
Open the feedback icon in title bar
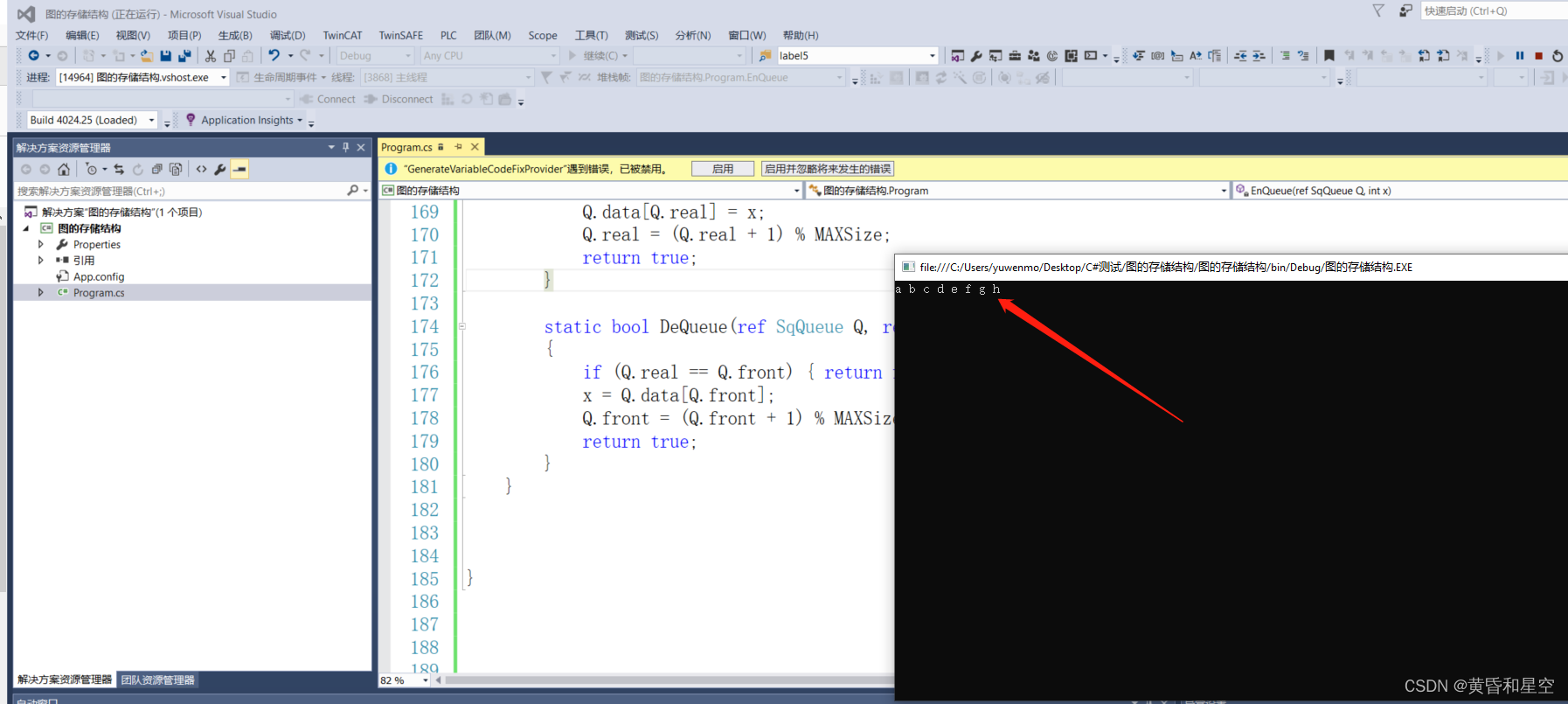pyautogui.click(x=1405, y=10)
